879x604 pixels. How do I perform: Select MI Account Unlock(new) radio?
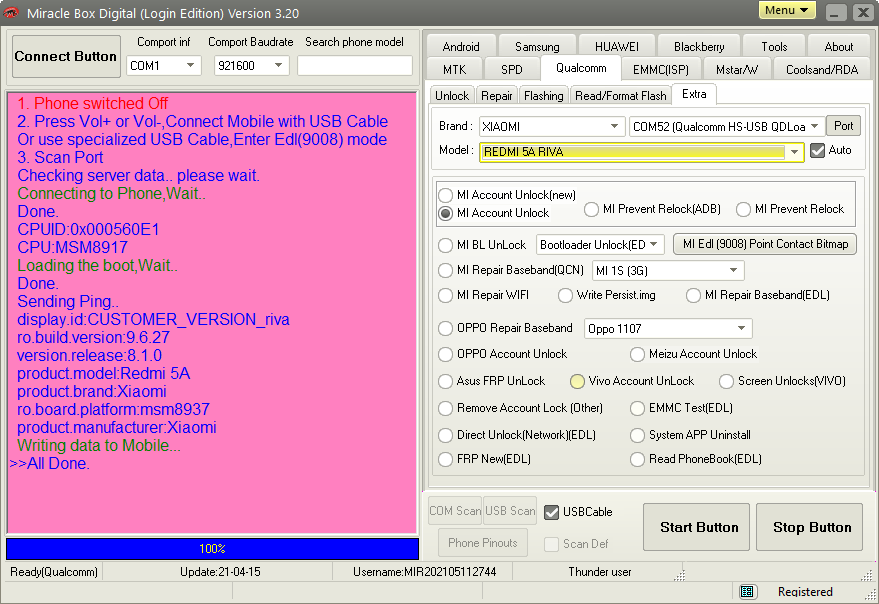(446, 195)
